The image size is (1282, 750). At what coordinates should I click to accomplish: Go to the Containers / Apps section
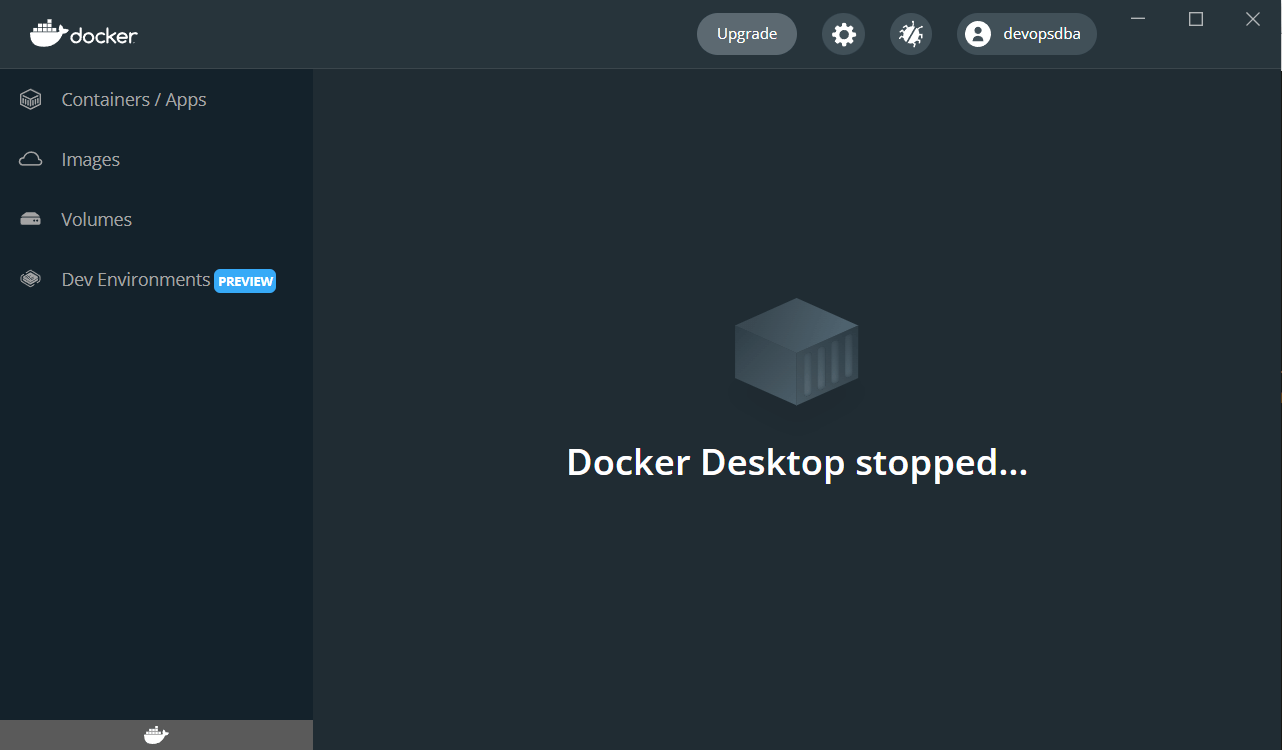coord(133,100)
